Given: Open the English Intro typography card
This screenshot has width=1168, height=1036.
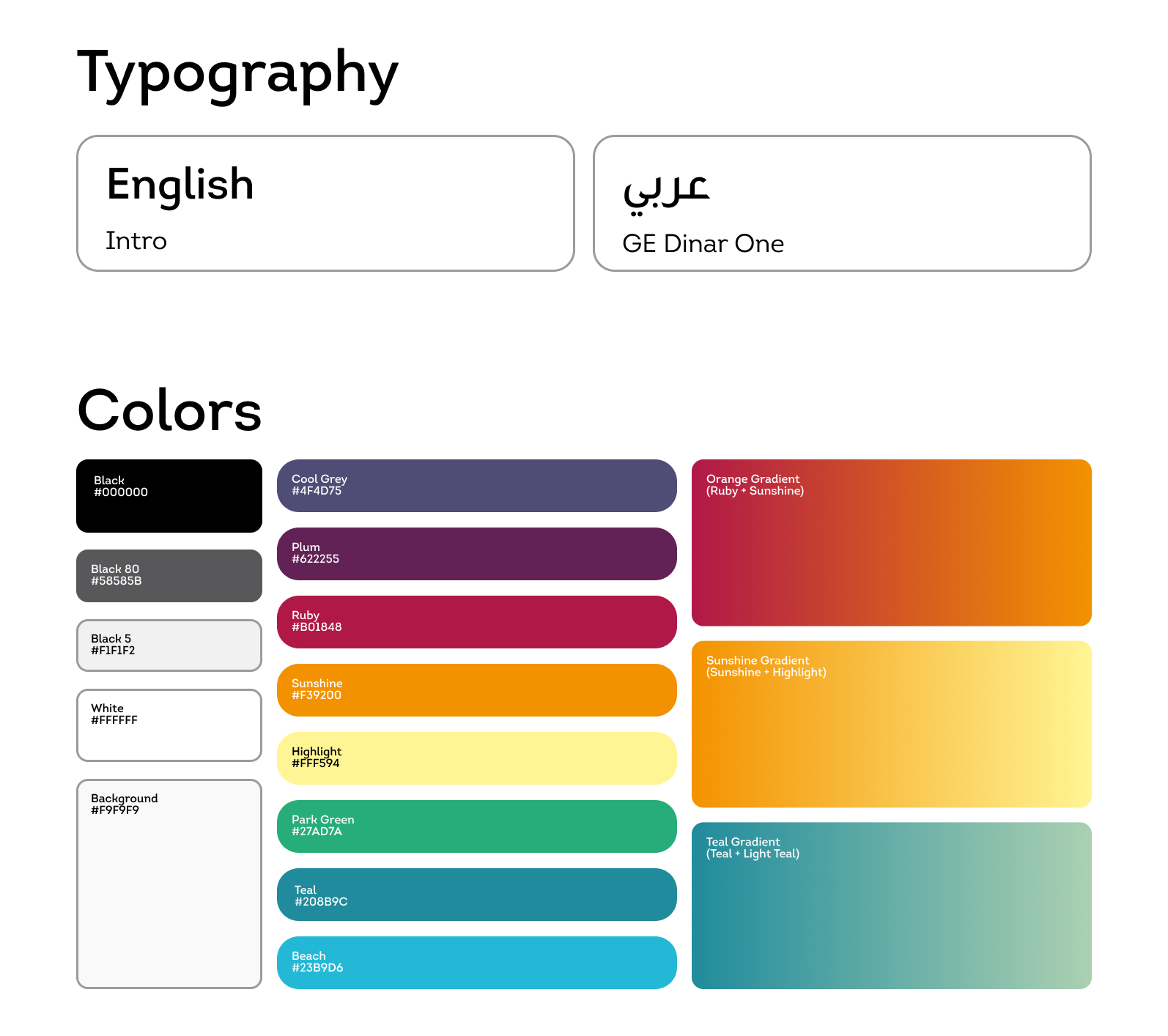Looking at the screenshot, I should (x=325, y=203).
